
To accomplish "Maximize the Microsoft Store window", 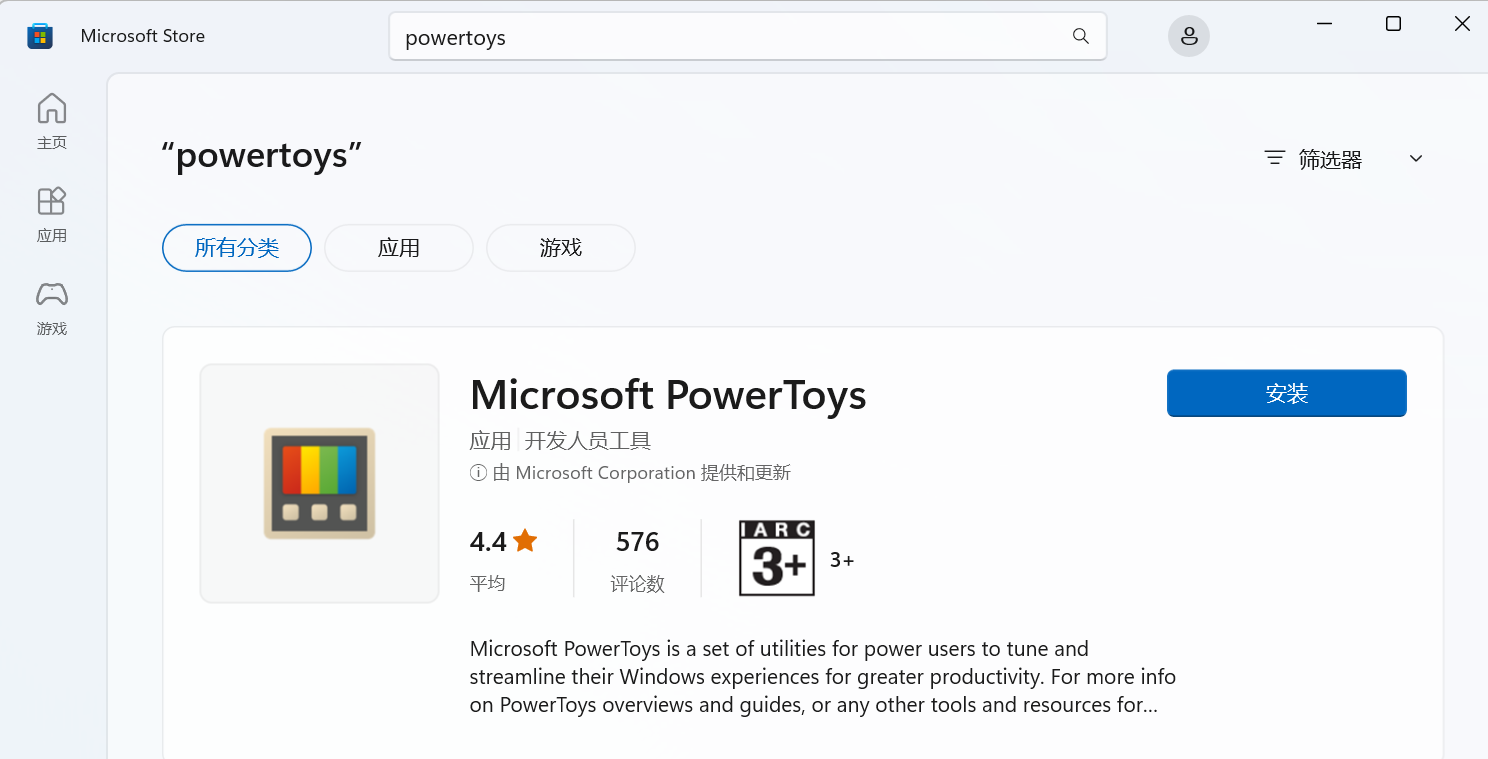I will coord(1393,24).
